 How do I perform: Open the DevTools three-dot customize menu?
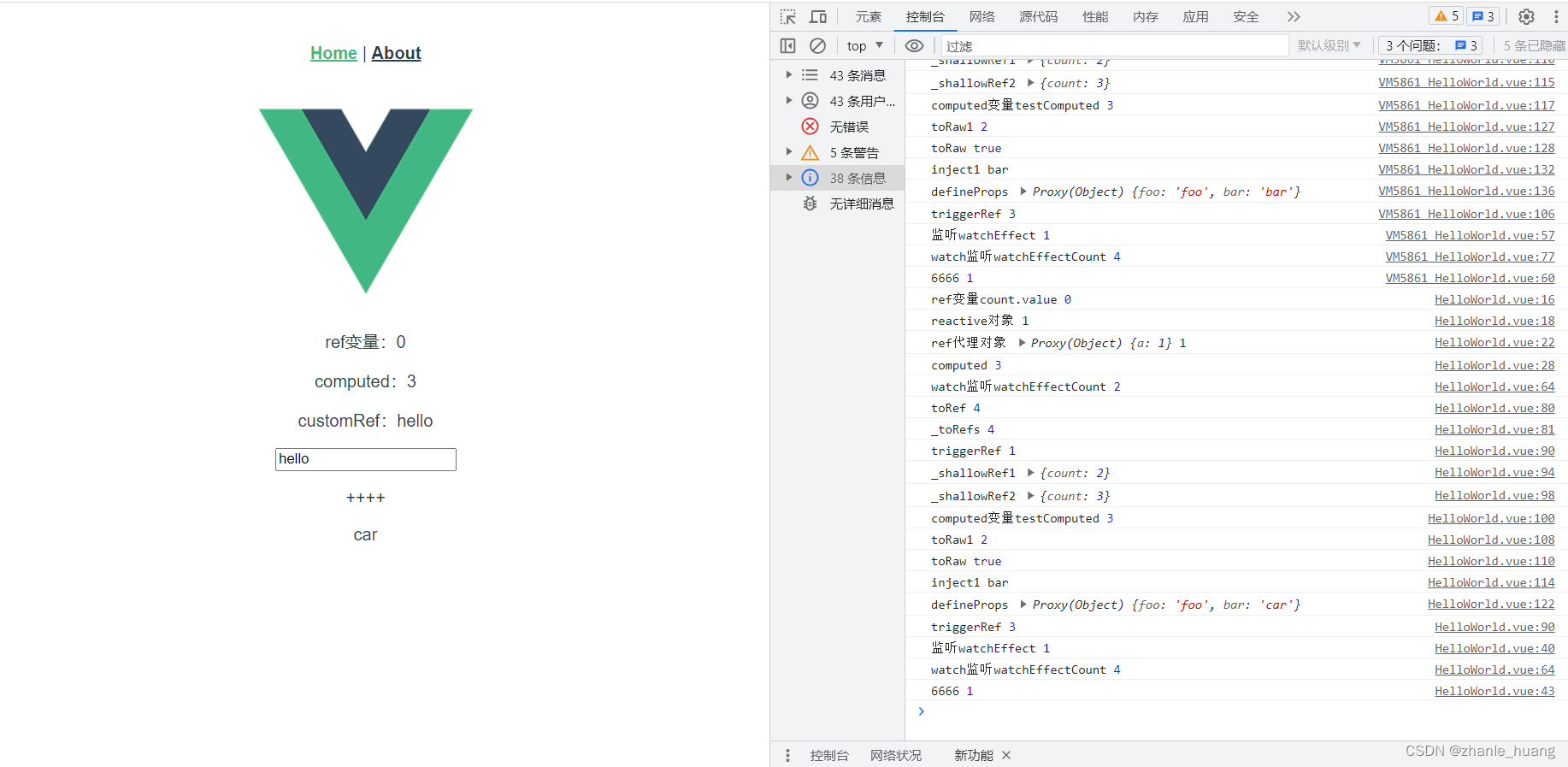1556,16
